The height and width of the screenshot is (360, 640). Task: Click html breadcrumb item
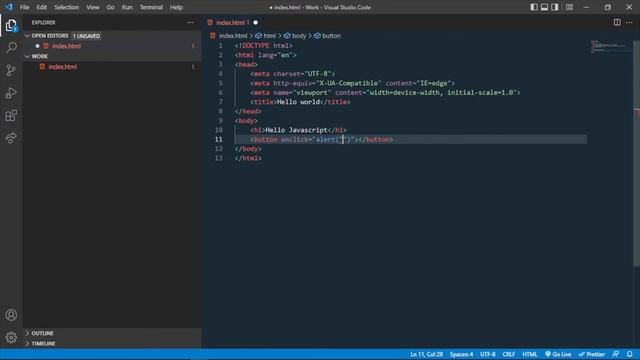click(269, 36)
